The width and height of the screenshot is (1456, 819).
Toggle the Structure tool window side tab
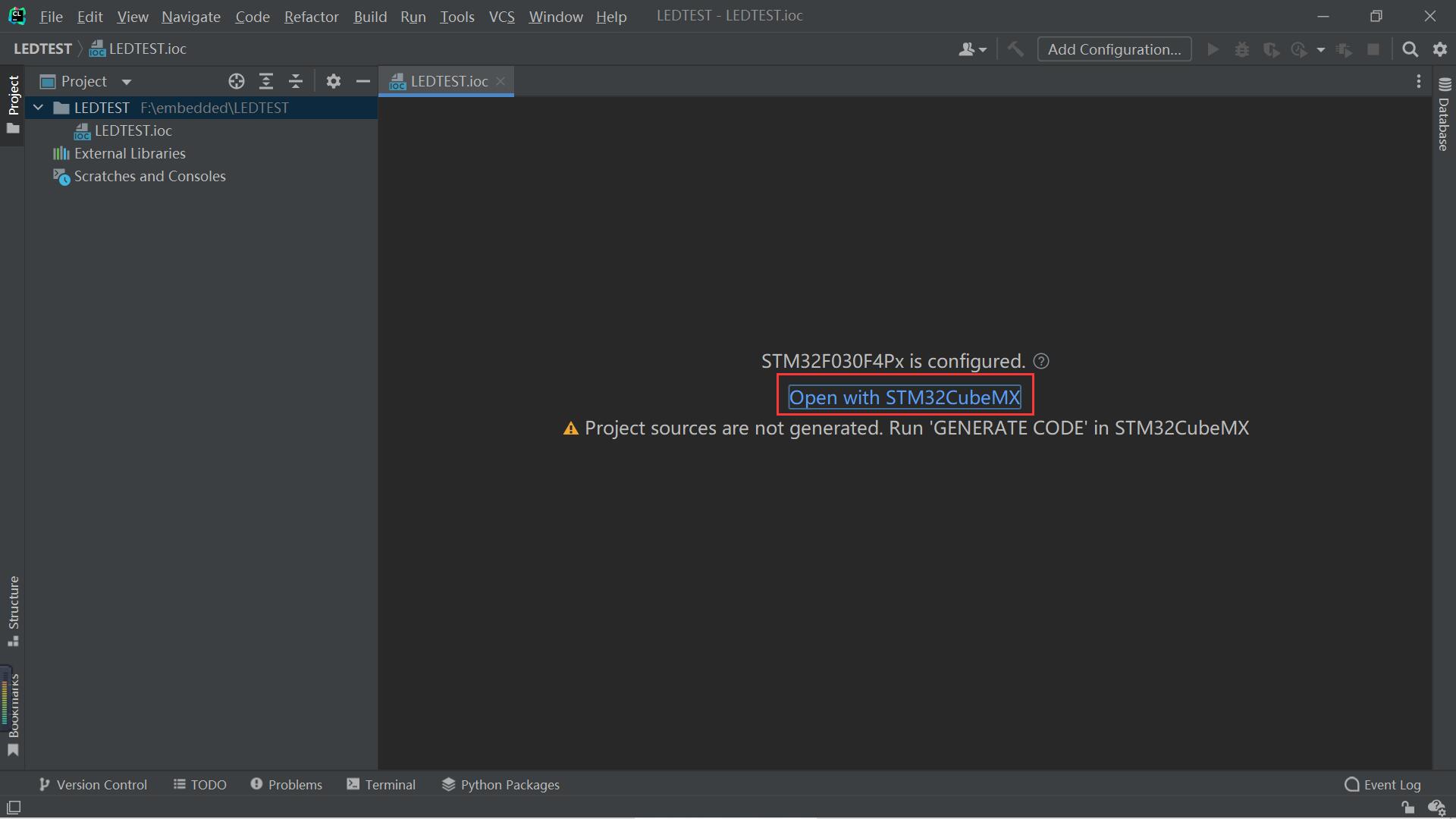tap(13, 610)
